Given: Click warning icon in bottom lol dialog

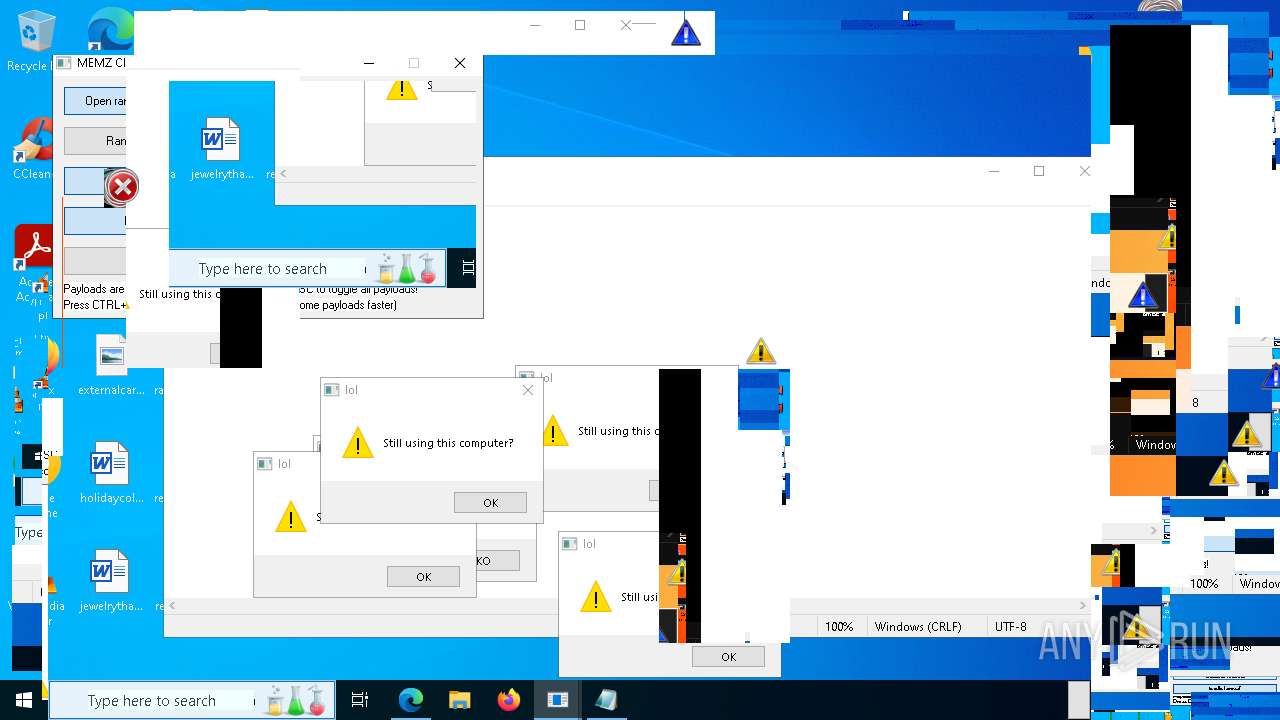Looking at the screenshot, I should 596,597.
